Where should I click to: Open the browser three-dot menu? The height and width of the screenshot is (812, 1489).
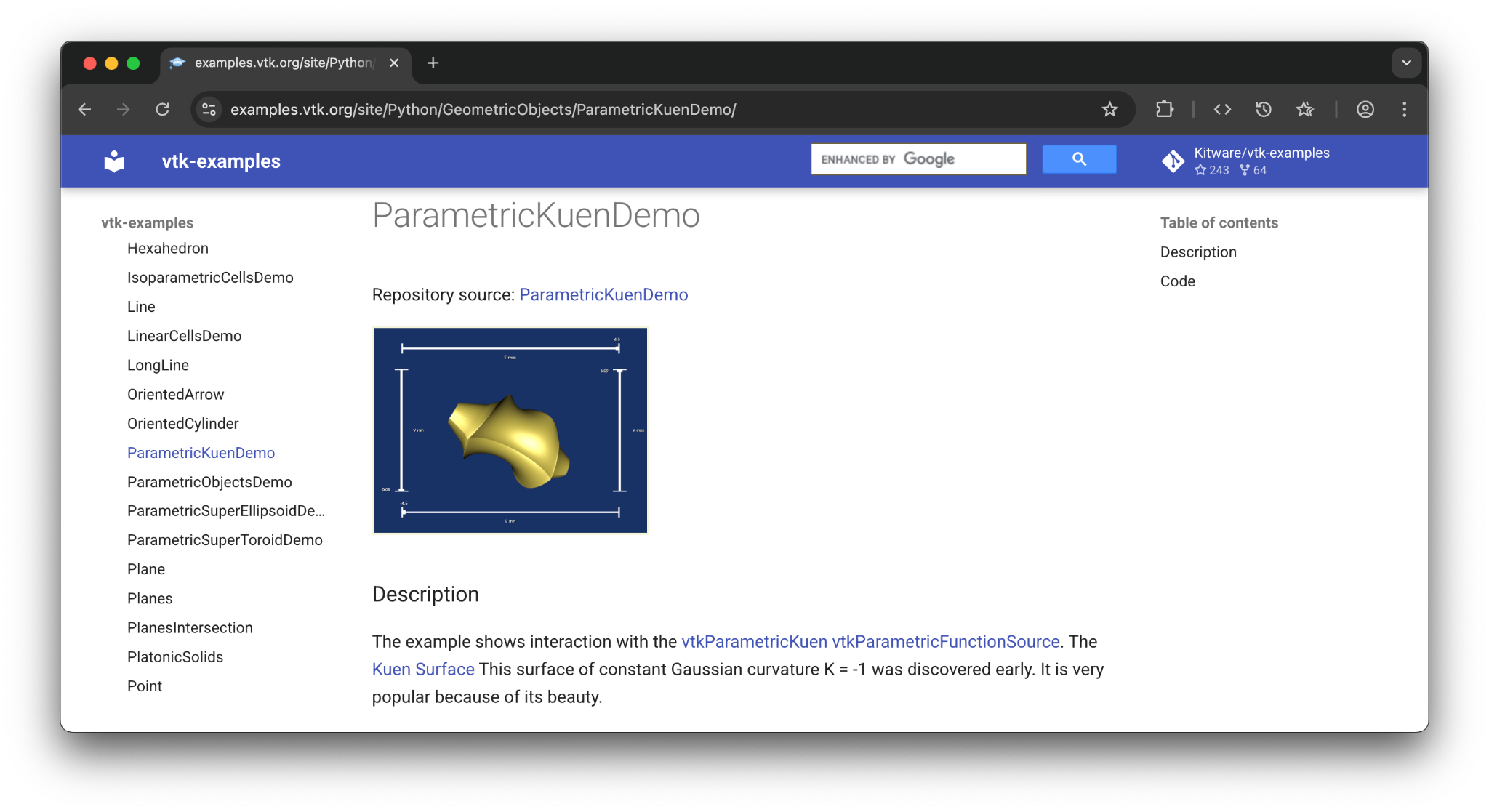point(1405,109)
